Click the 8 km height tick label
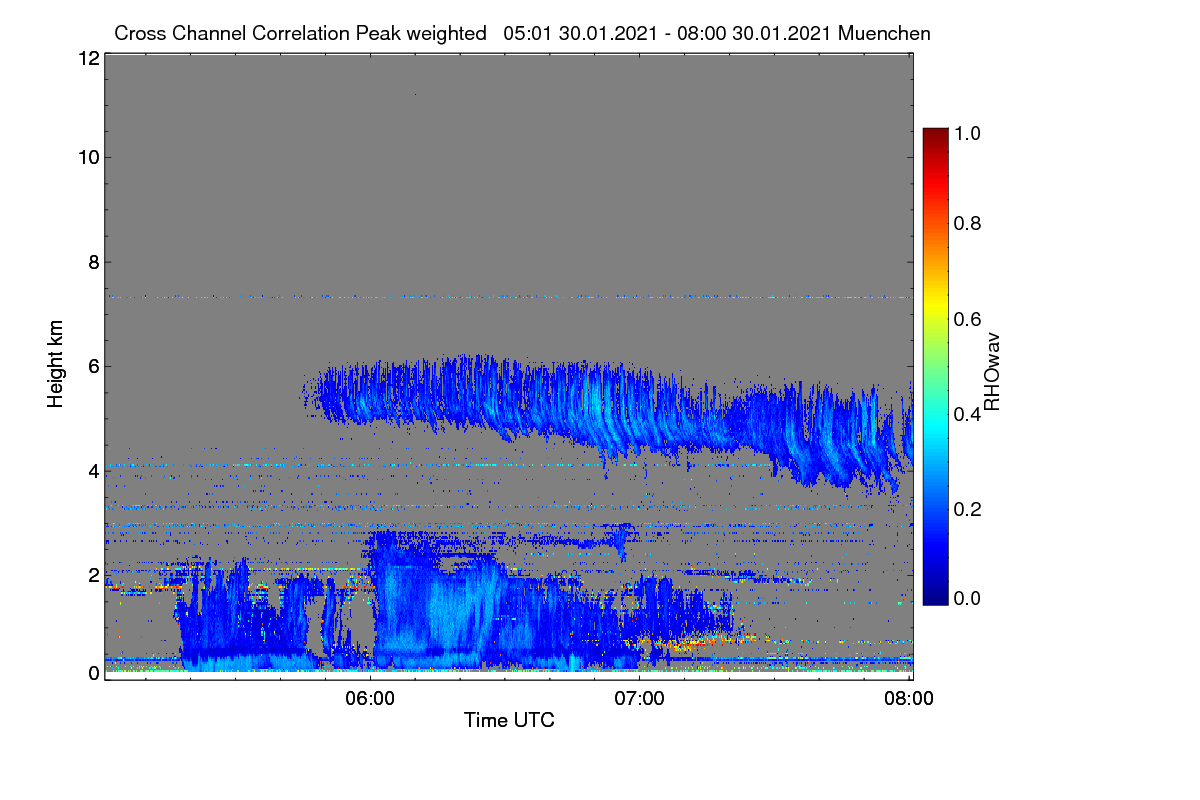Image resolution: width=1200 pixels, height=800 pixels. pos(93,262)
